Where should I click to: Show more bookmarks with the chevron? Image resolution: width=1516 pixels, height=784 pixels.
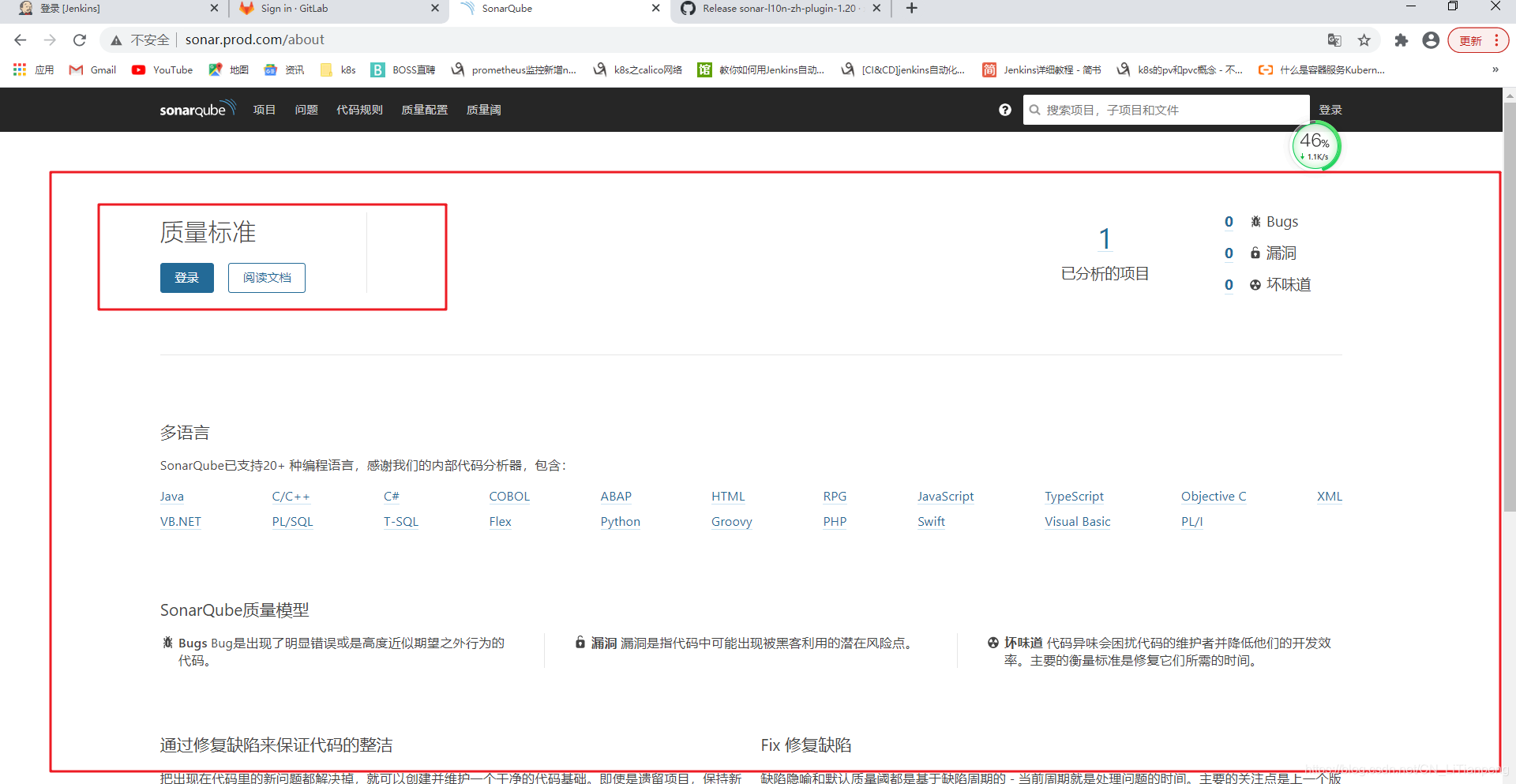pos(1495,70)
